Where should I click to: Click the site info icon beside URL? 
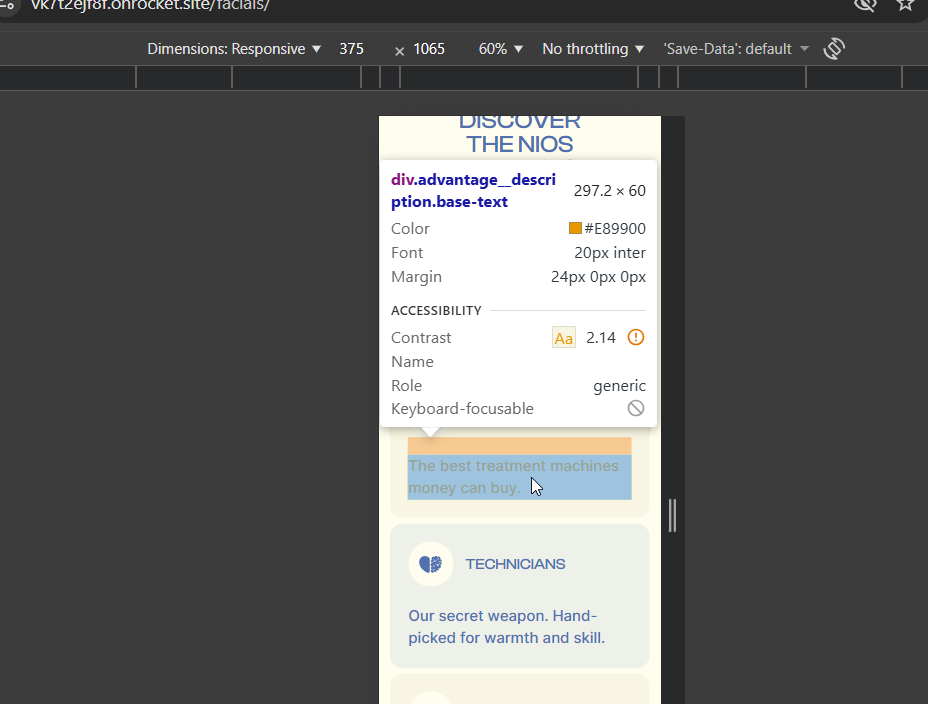(x=8, y=5)
